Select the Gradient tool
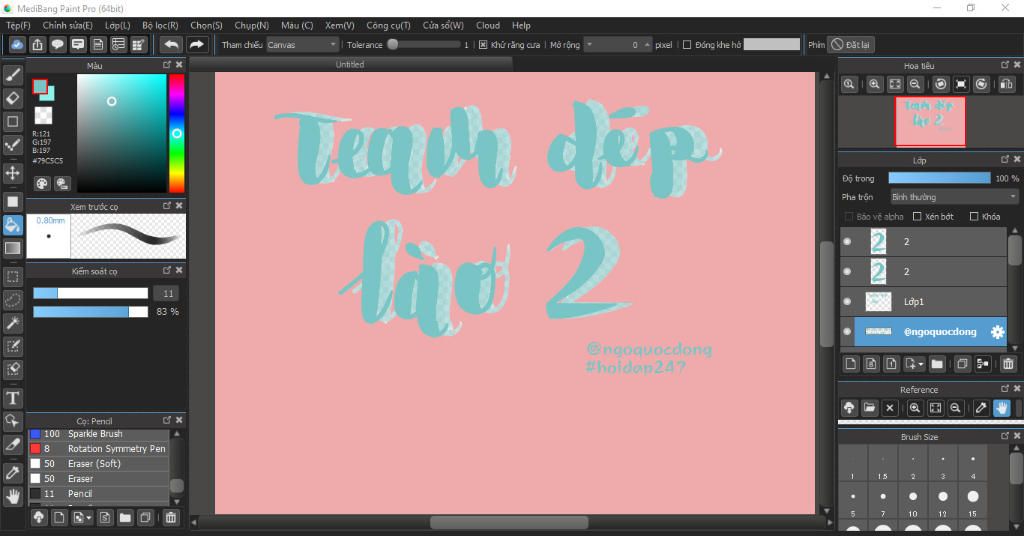 click(x=12, y=248)
